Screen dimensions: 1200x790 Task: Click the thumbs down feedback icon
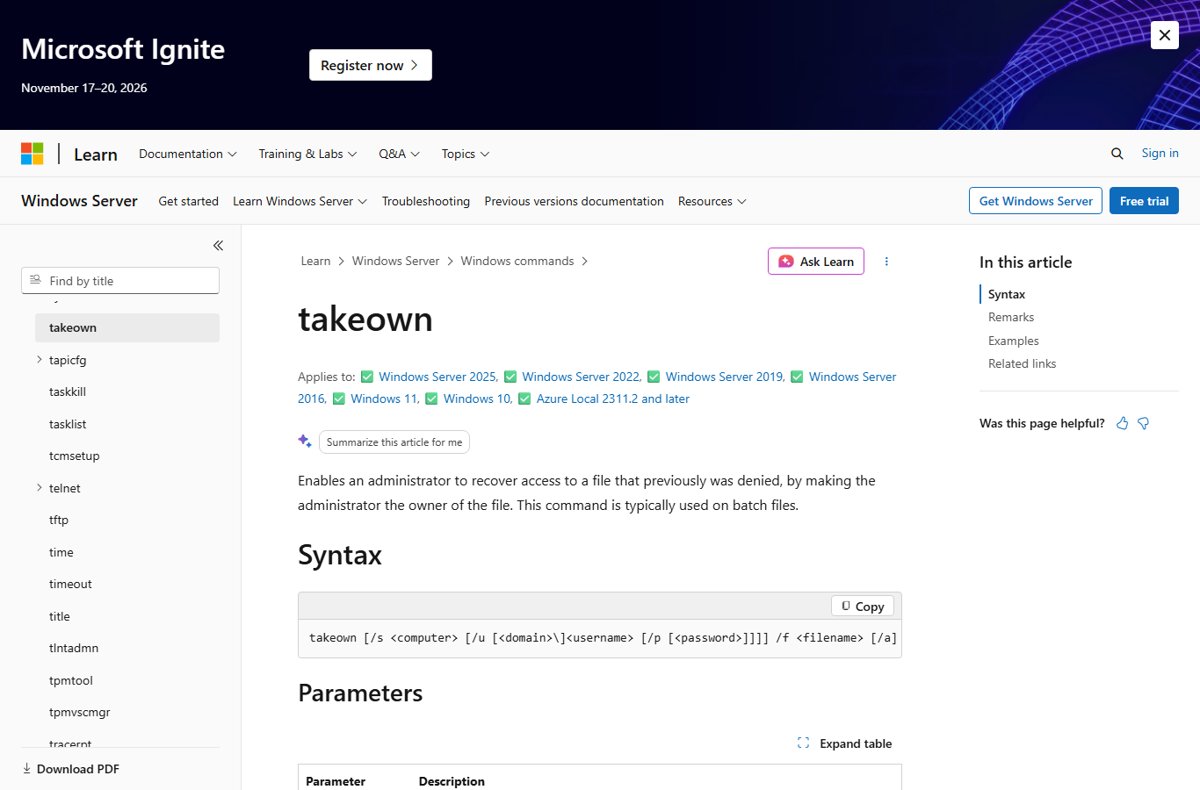[x=1143, y=424]
